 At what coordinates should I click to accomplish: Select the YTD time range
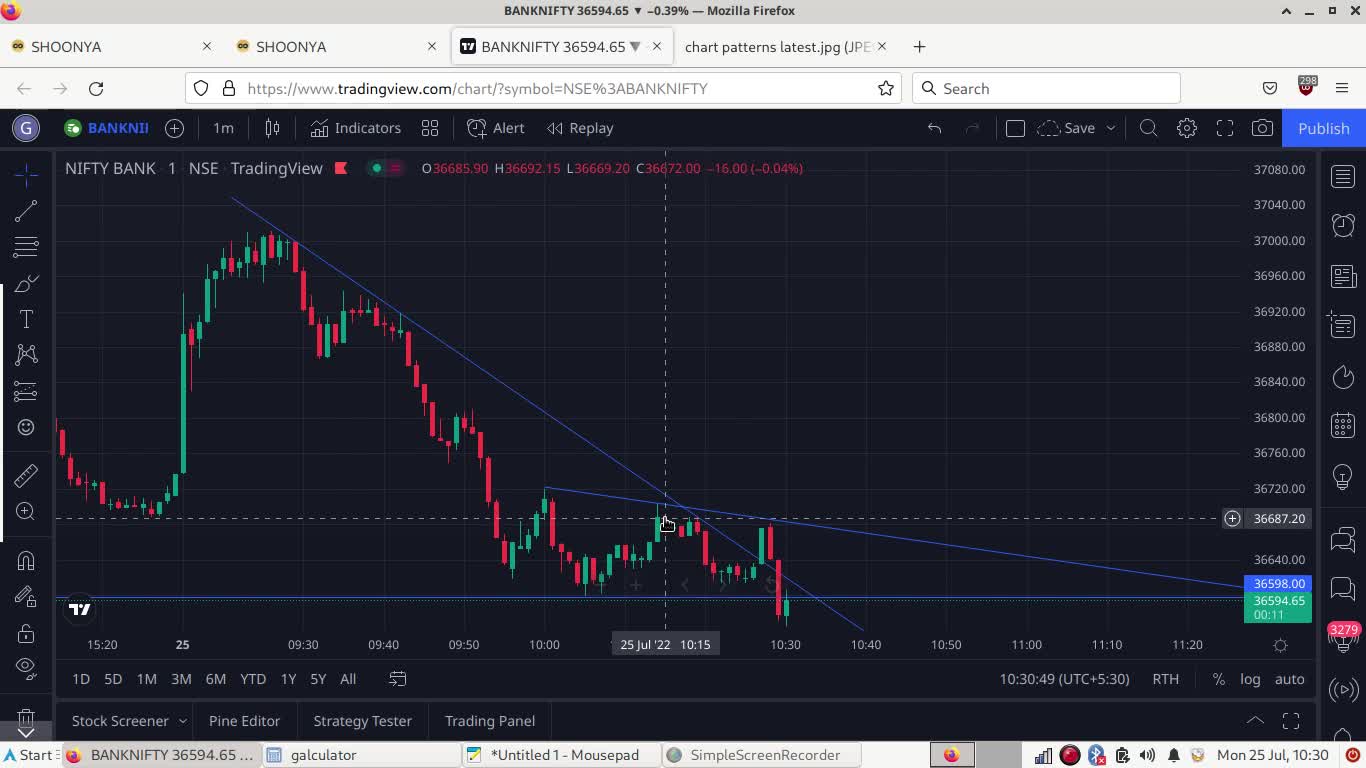pos(253,679)
